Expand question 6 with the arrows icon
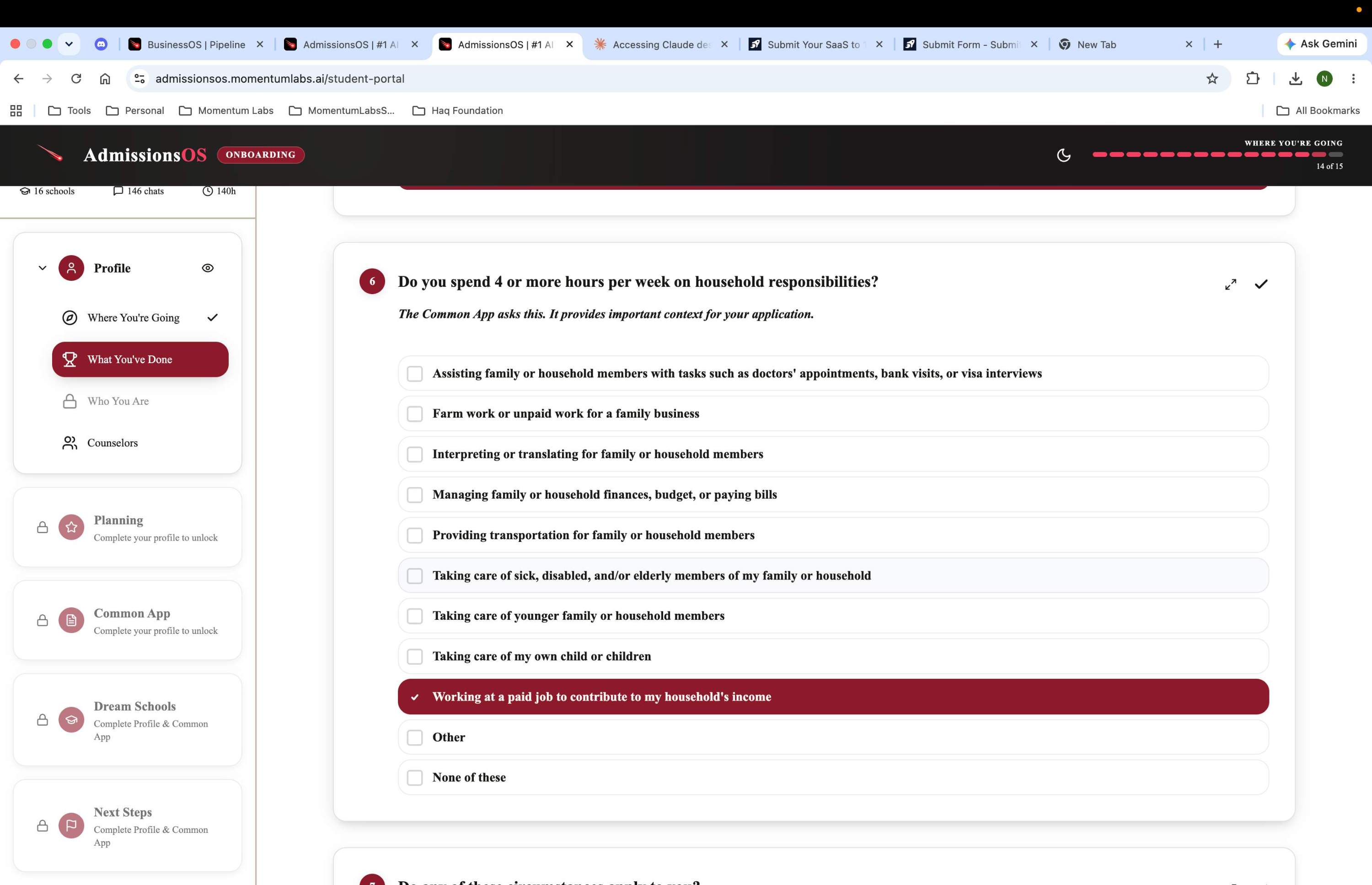The image size is (1372, 885). [x=1230, y=284]
